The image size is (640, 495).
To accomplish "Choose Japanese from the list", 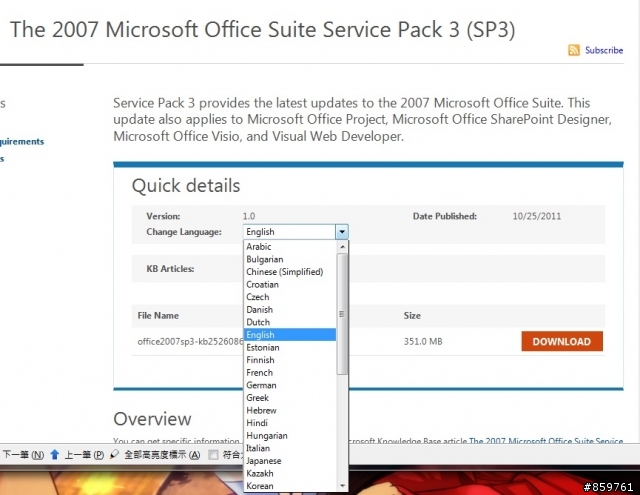I will coord(264,461).
